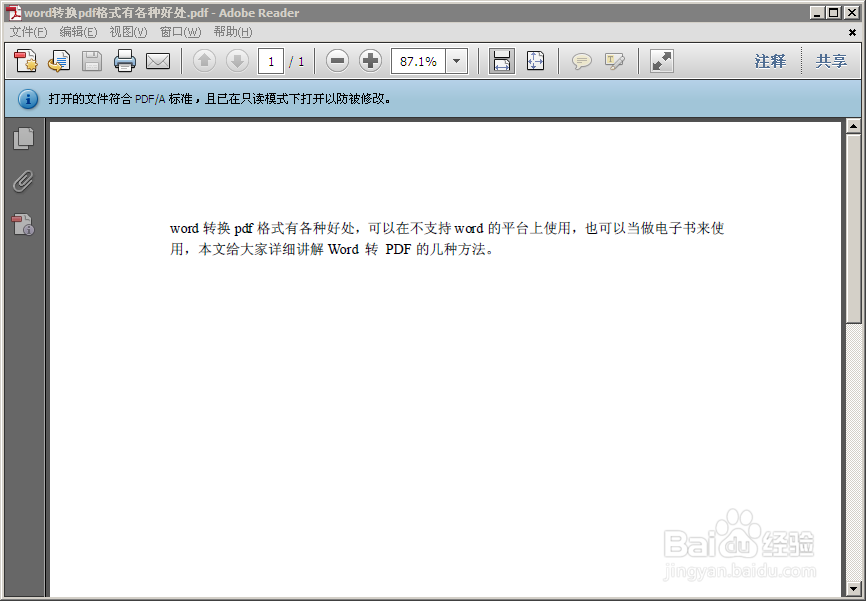
Task: Open the Standards conformance panel icon
Action: pos(23,225)
